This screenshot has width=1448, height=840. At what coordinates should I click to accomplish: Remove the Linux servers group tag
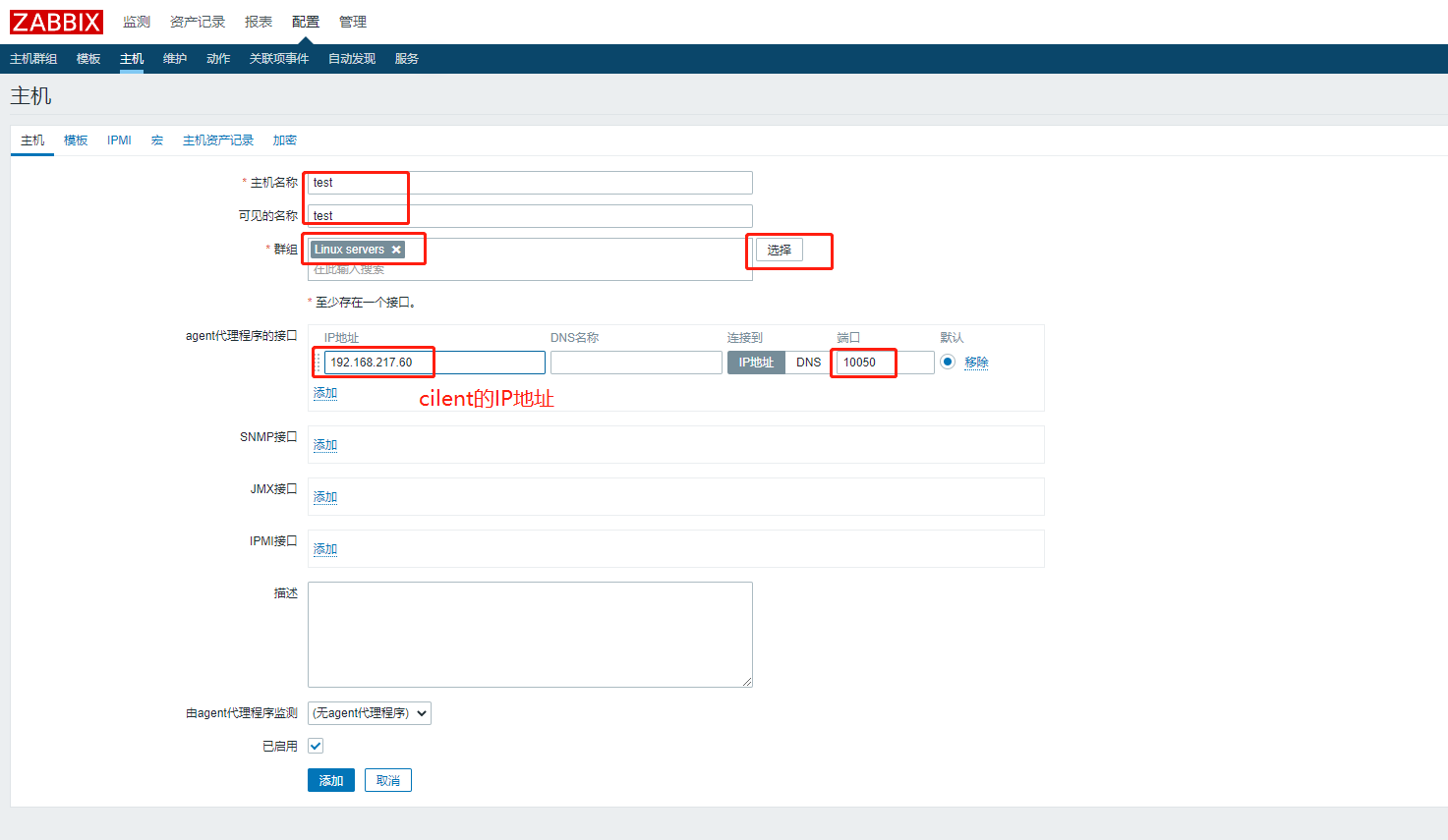396,250
